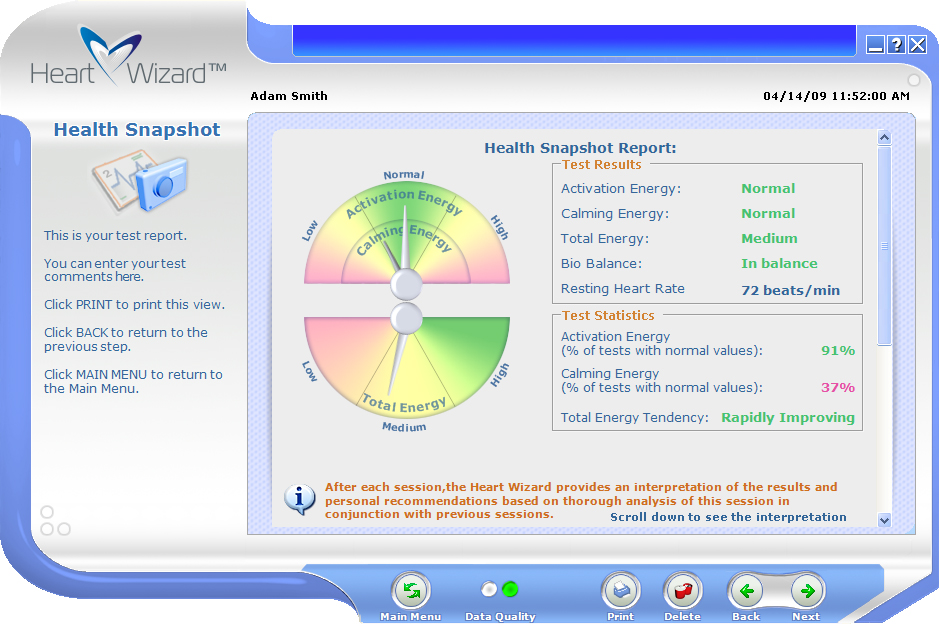This screenshot has height=624, width=939.
Task: Go back to the previous step
Action: [746, 591]
